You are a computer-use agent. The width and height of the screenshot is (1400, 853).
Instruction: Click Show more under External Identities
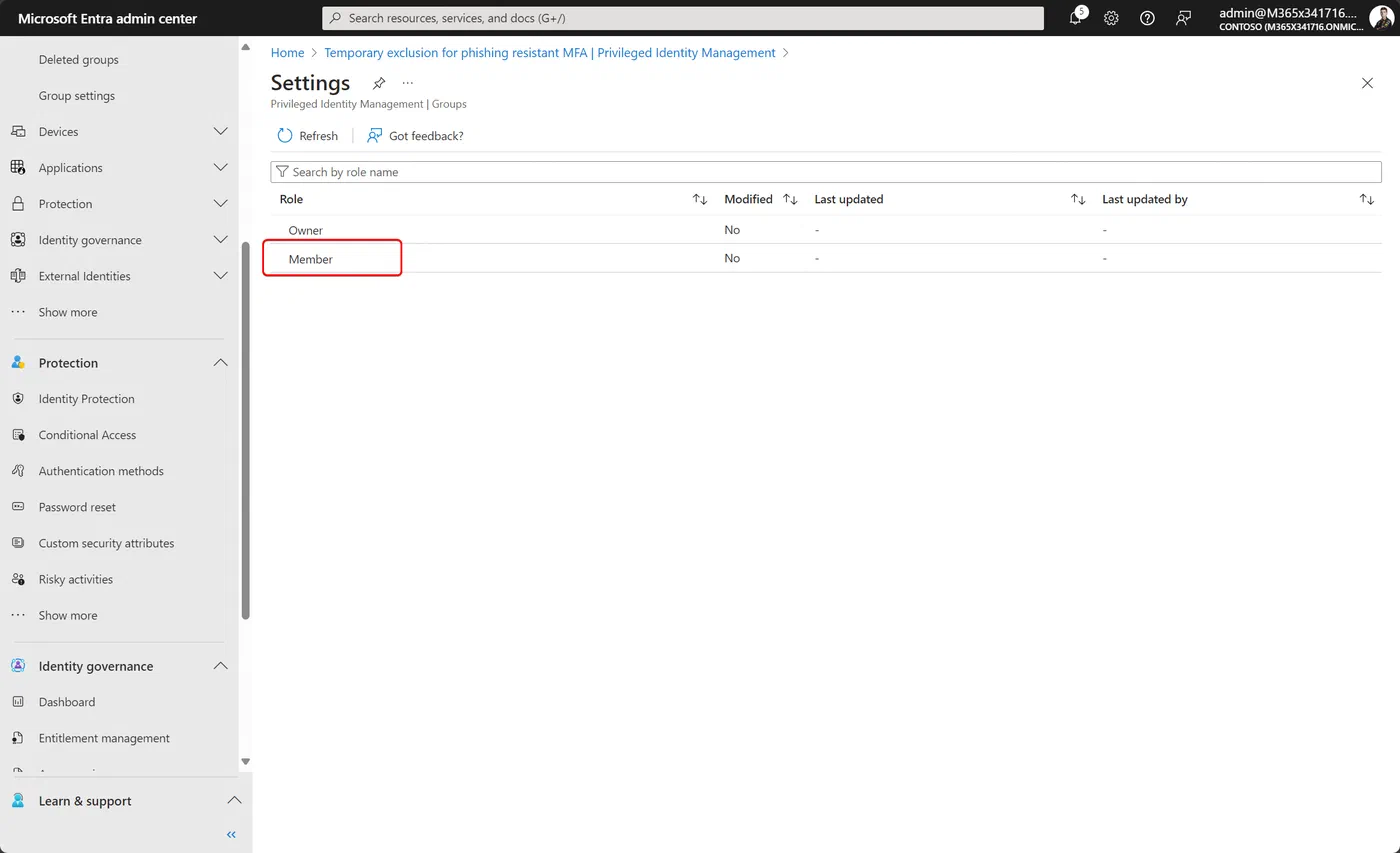[x=68, y=312]
